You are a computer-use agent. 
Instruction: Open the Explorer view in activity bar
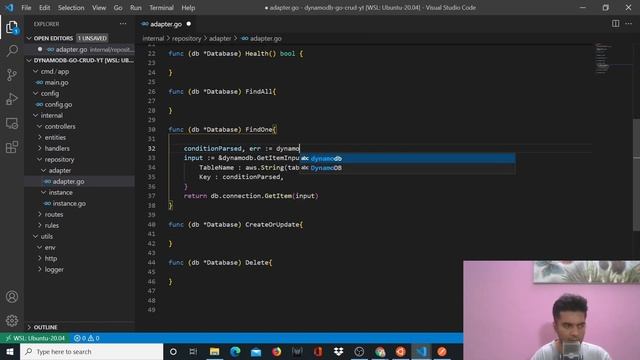point(12,28)
